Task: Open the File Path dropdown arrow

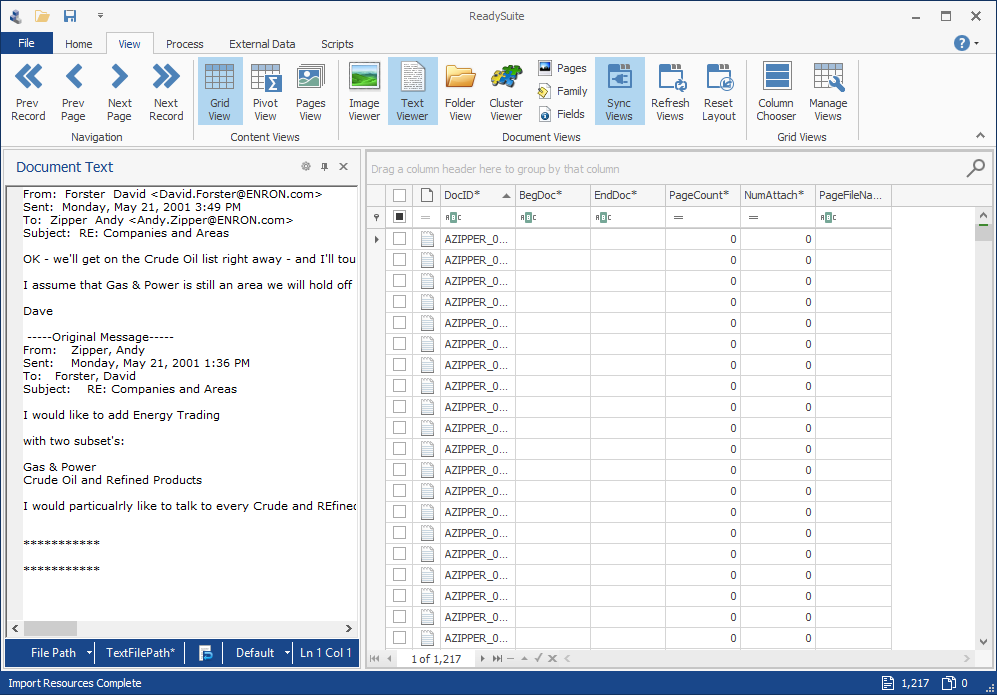Action: 90,653
